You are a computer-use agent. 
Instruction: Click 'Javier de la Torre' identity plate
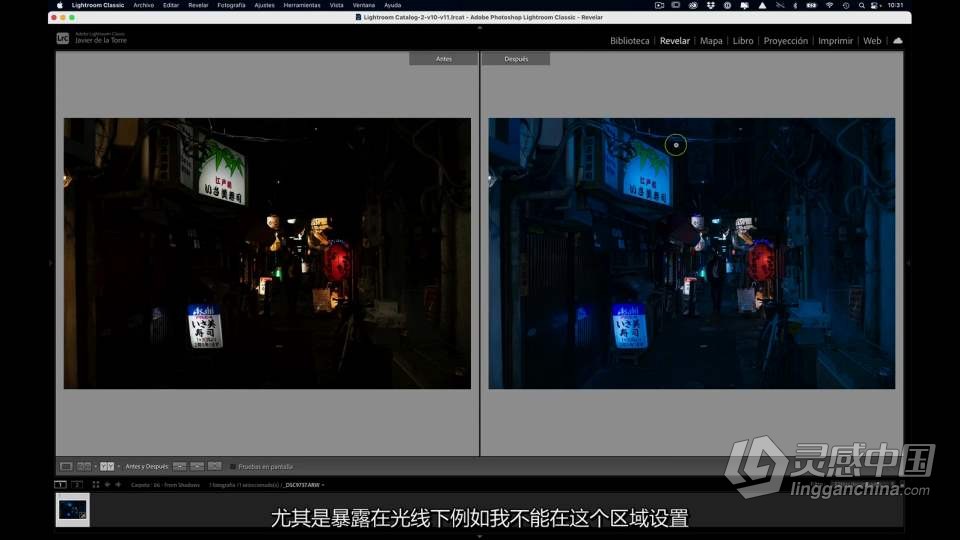101,40
